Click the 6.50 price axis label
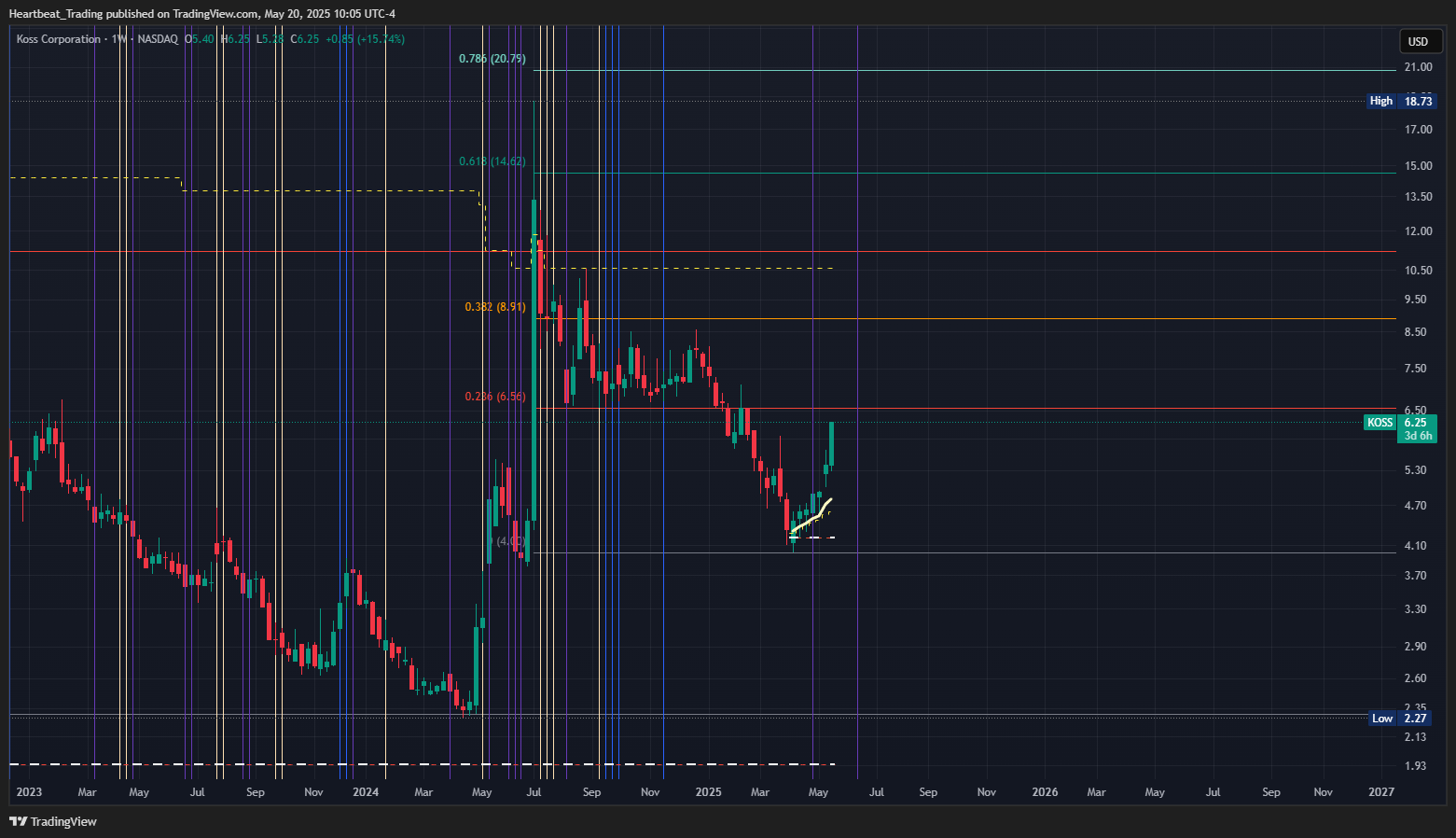The width and height of the screenshot is (1456, 838). (1415, 411)
